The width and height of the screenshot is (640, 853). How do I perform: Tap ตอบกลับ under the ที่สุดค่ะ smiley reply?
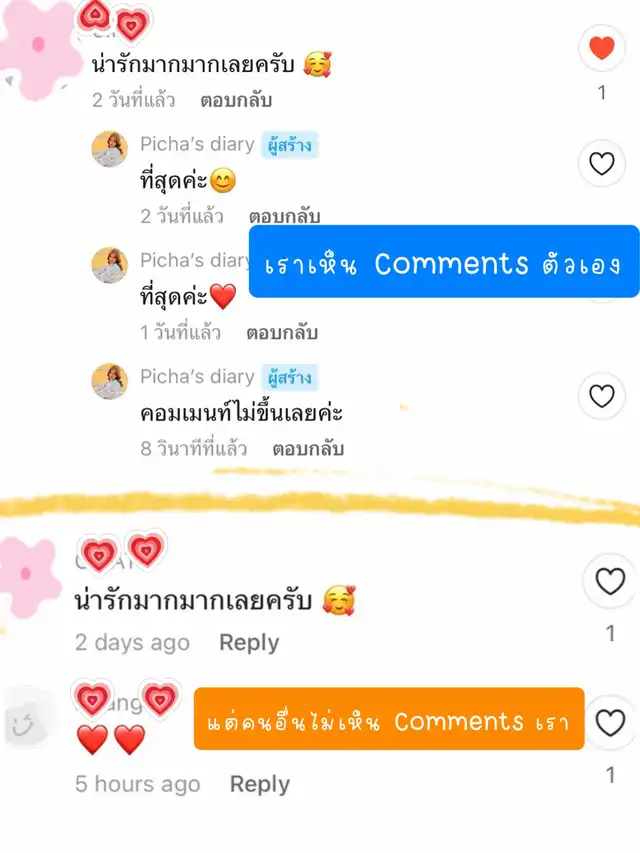(x=284, y=216)
